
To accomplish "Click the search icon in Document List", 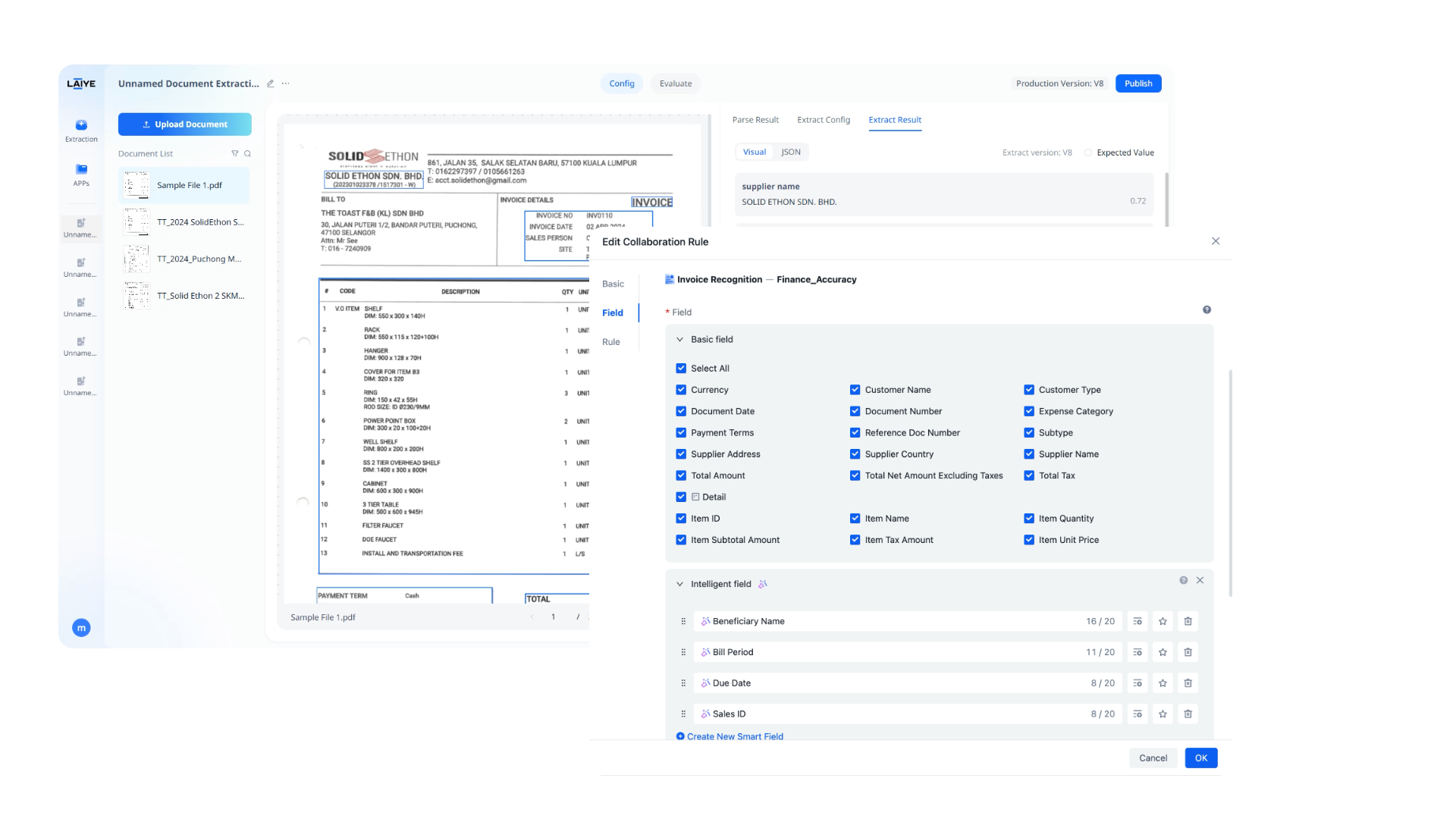I will (x=247, y=154).
